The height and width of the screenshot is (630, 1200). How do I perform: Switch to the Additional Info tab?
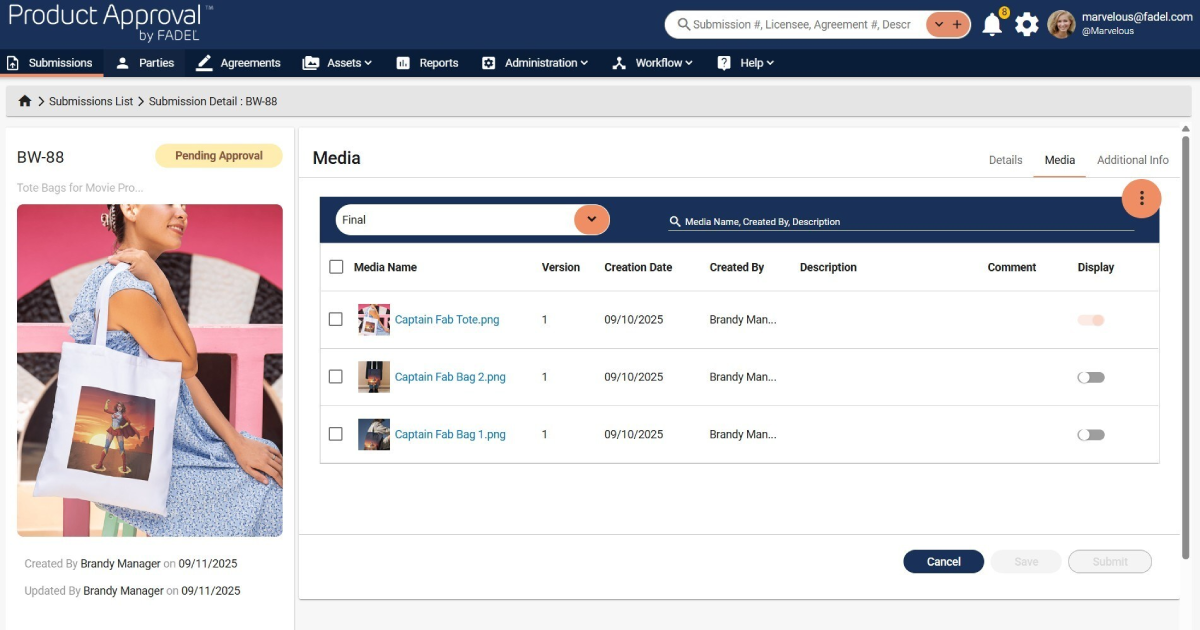point(1132,159)
